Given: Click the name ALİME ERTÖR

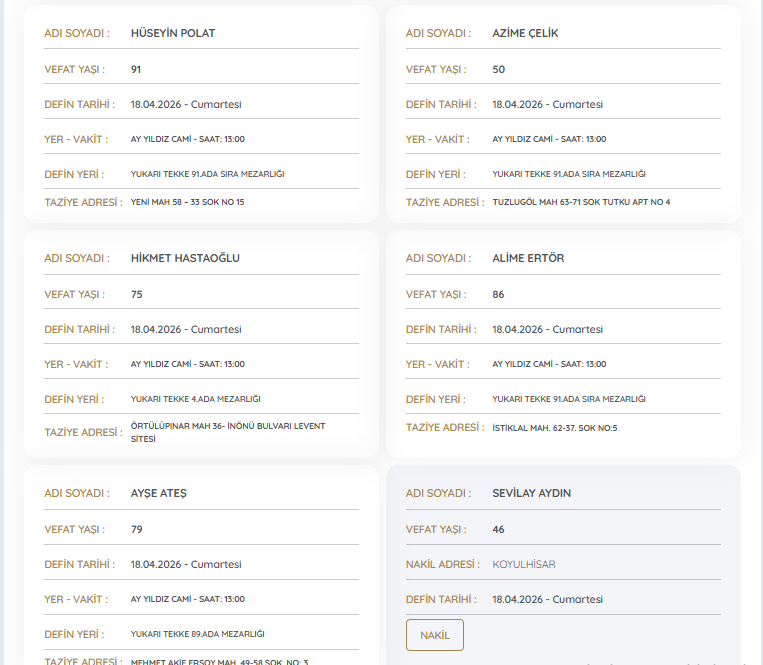Looking at the screenshot, I should [528, 258].
